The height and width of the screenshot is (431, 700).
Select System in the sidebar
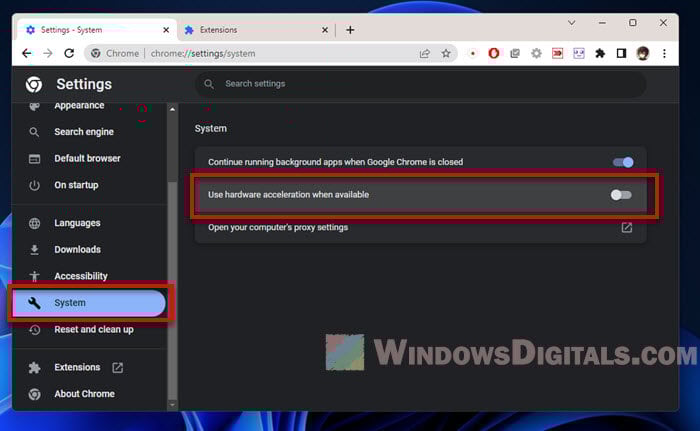point(89,303)
